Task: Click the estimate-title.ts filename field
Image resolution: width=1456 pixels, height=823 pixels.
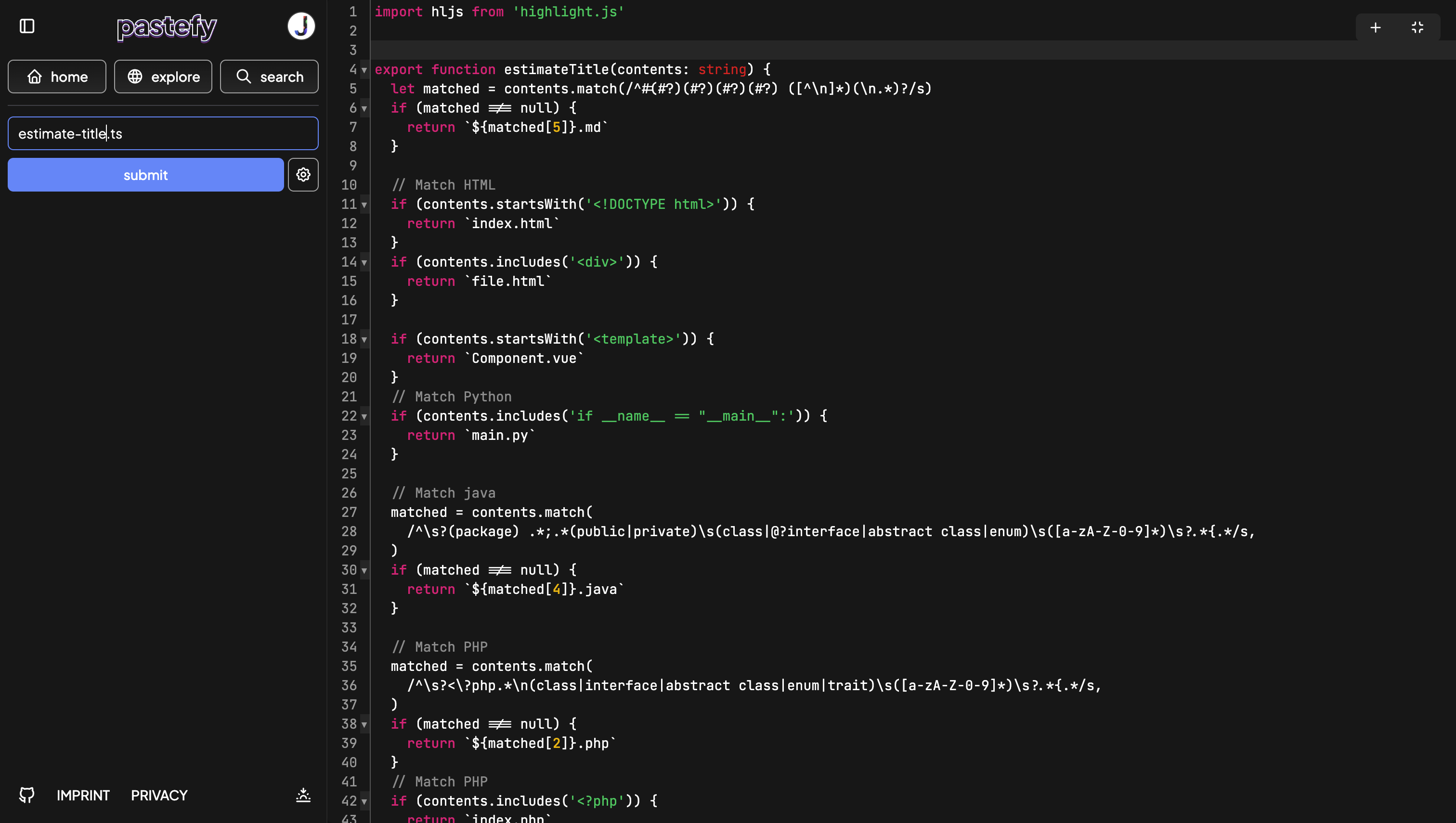Action: pos(163,133)
